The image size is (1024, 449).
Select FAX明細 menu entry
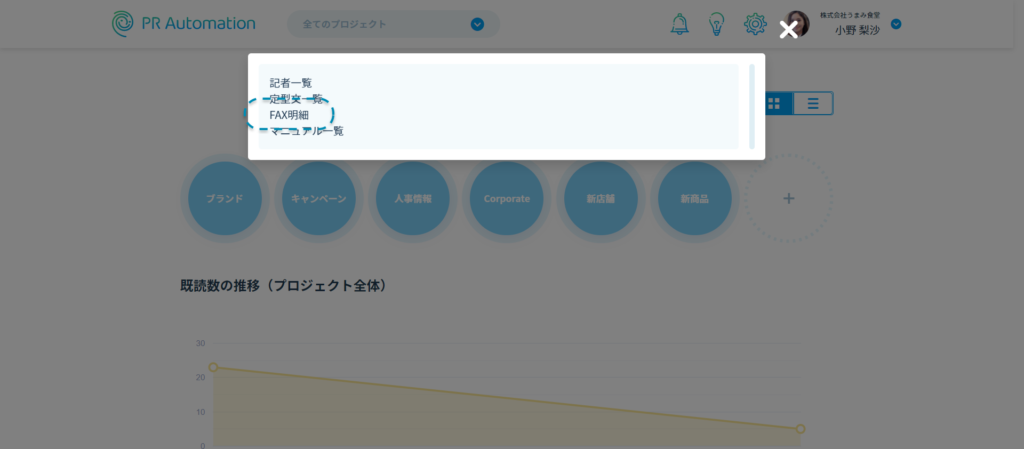(x=289, y=115)
